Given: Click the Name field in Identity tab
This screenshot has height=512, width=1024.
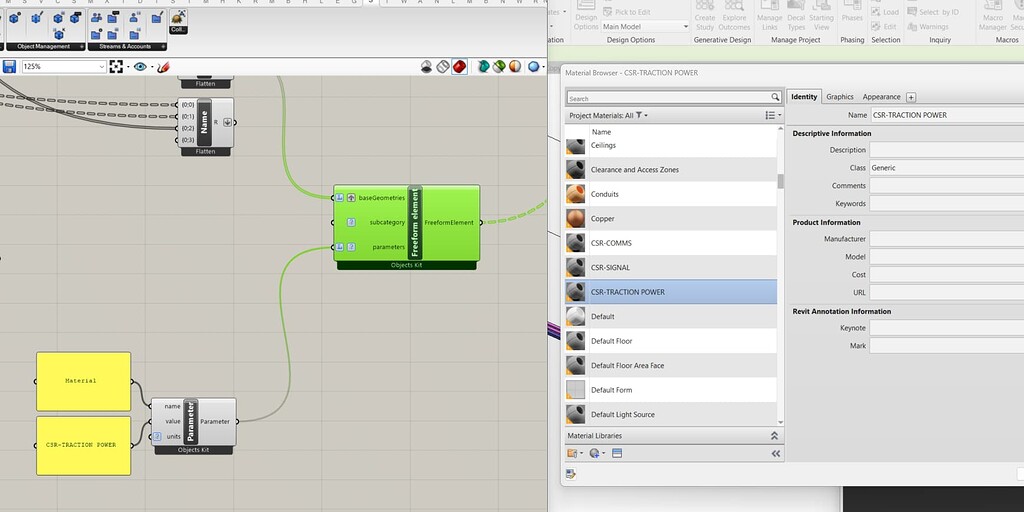Looking at the screenshot, I should click(947, 115).
